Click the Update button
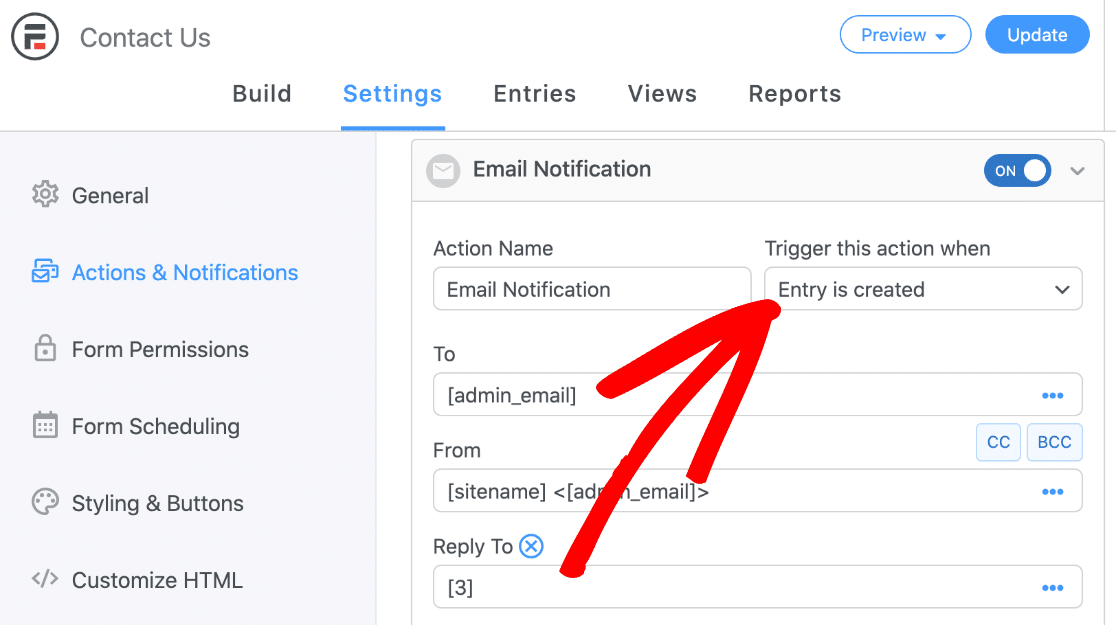Viewport: 1116px width, 625px height. [1037, 34]
